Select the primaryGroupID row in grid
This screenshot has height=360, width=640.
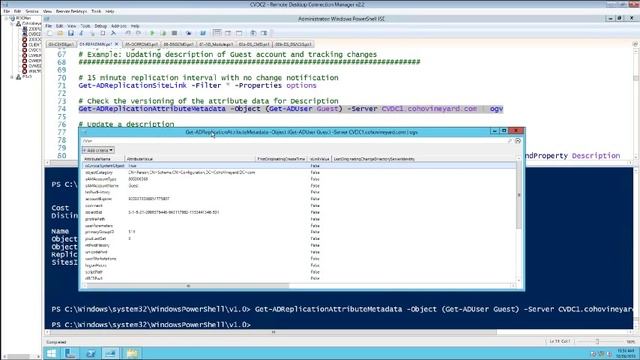(x=299, y=232)
